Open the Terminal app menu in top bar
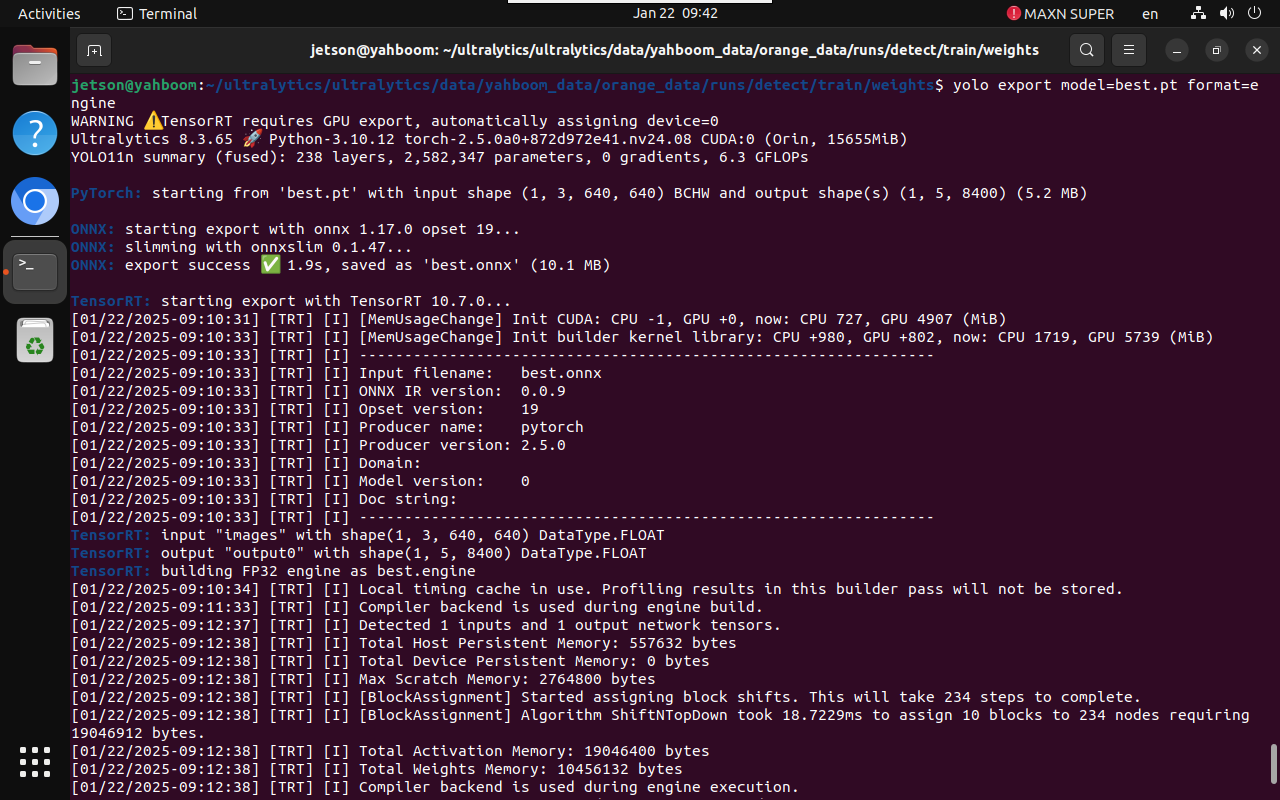This screenshot has height=800, width=1280. (x=157, y=14)
